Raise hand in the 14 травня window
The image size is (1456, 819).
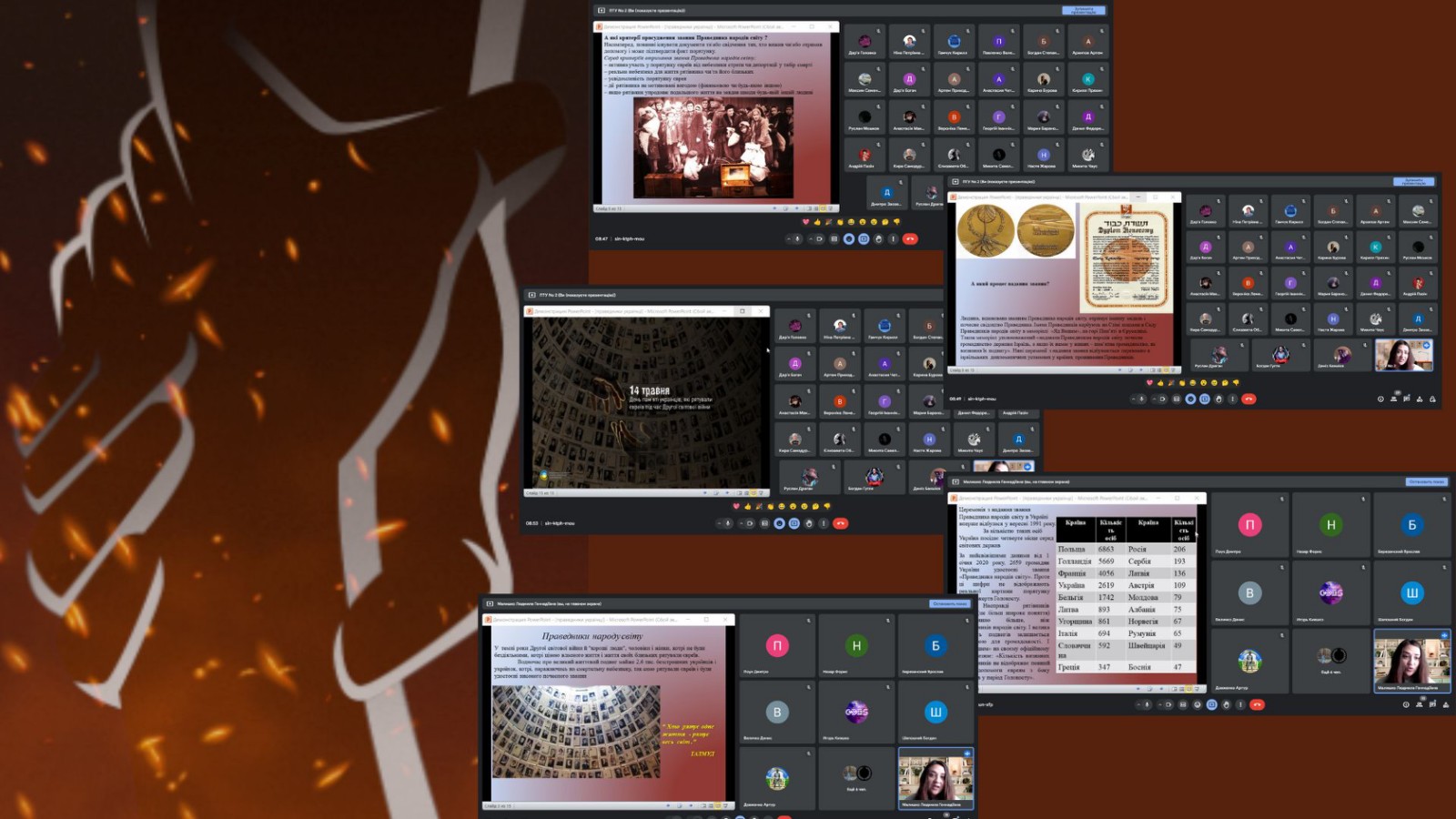[809, 523]
